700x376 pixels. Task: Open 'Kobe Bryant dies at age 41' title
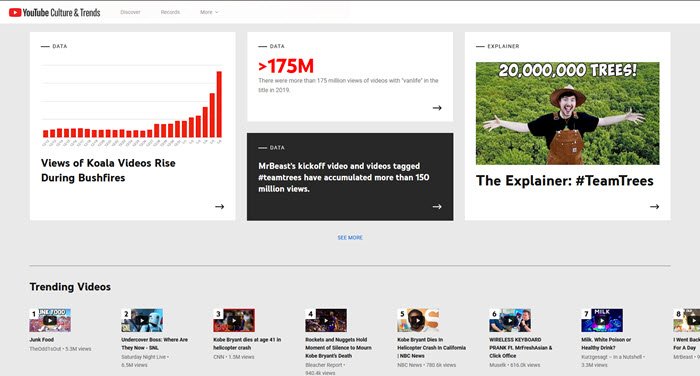(x=247, y=343)
